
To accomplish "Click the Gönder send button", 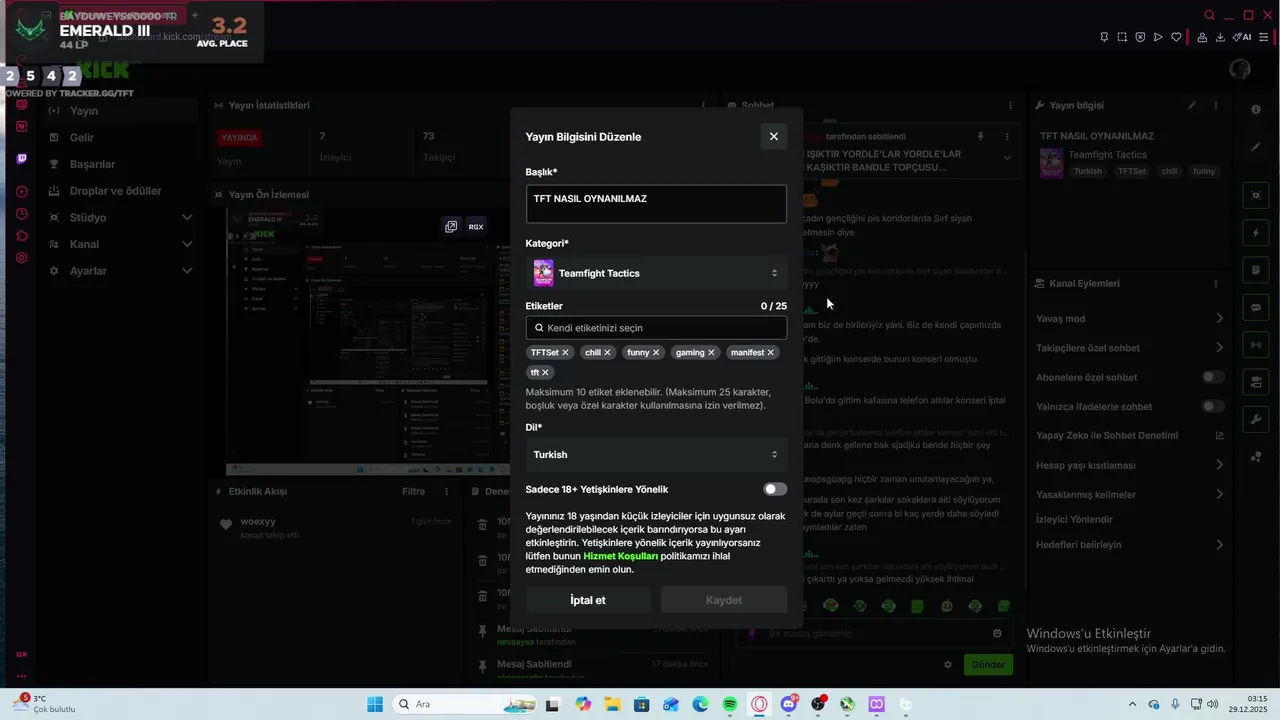I will tap(988, 665).
